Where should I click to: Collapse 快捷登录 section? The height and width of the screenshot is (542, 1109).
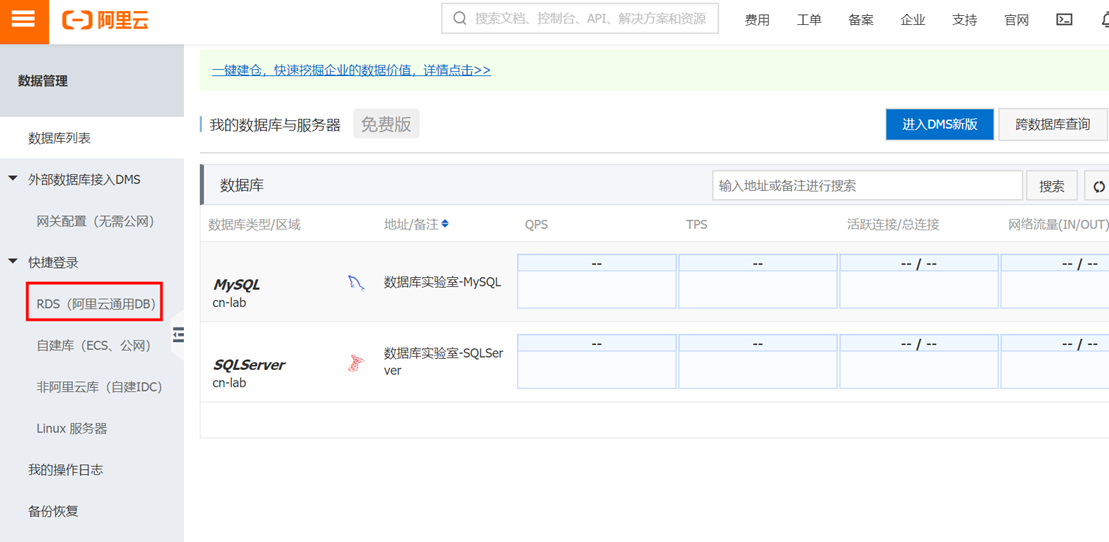[x=12, y=262]
